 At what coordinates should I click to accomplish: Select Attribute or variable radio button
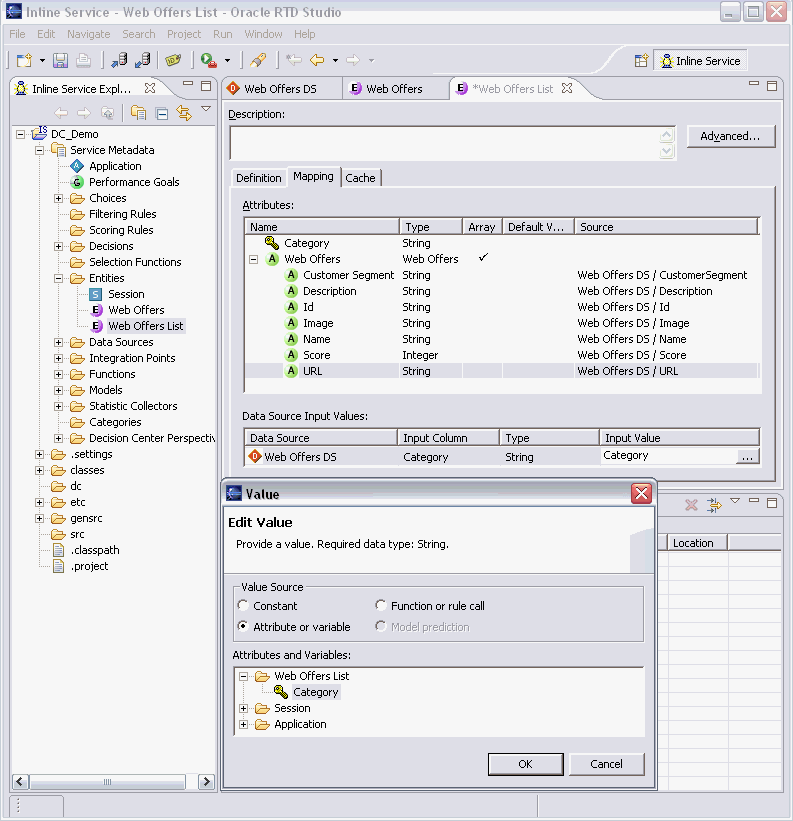pos(242,626)
